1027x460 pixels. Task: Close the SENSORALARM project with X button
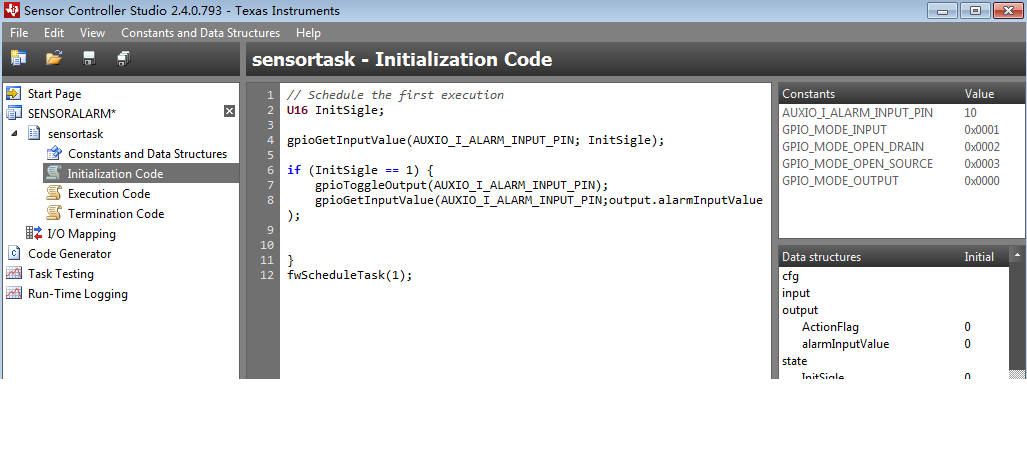tap(229, 111)
